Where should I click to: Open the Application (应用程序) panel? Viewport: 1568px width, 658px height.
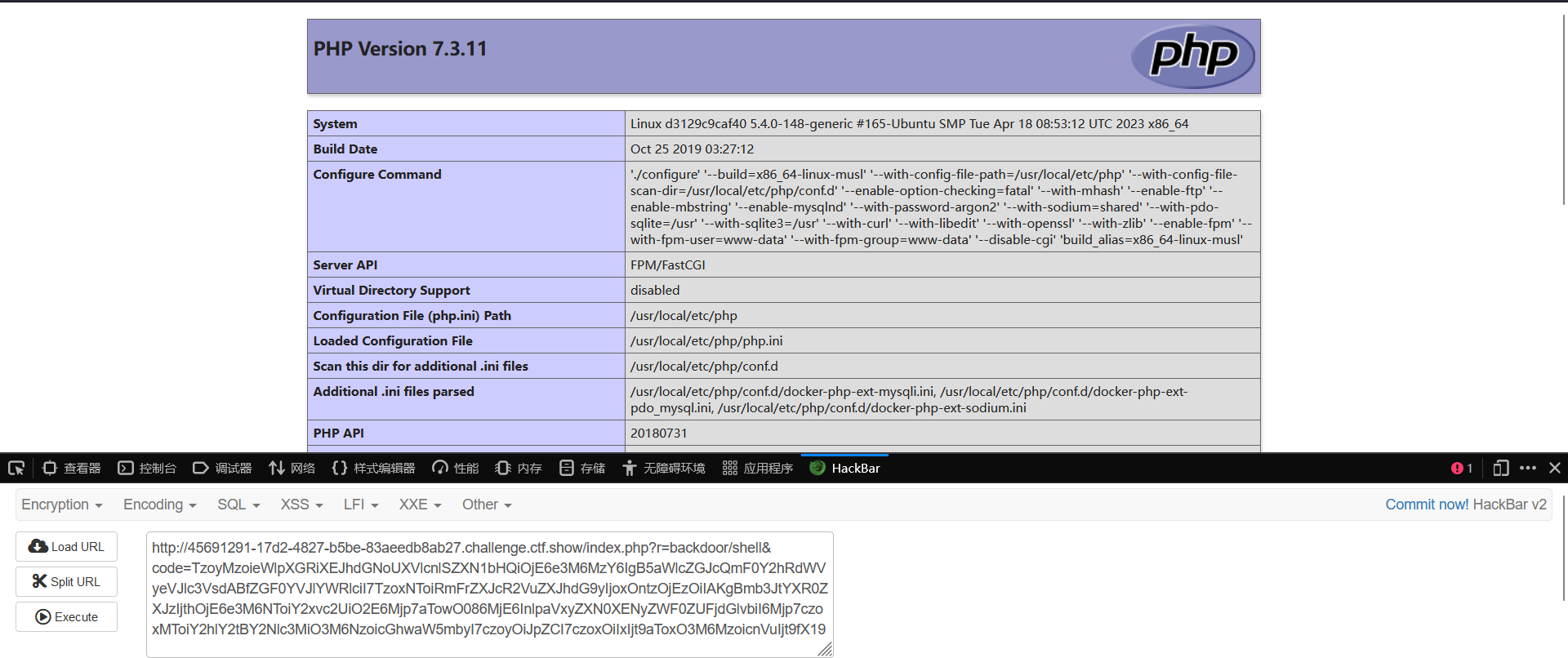[x=758, y=468]
